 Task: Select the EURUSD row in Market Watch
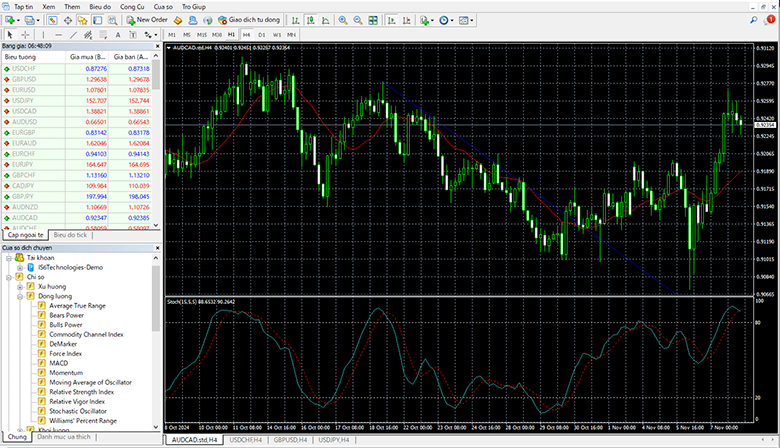tap(77, 90)
